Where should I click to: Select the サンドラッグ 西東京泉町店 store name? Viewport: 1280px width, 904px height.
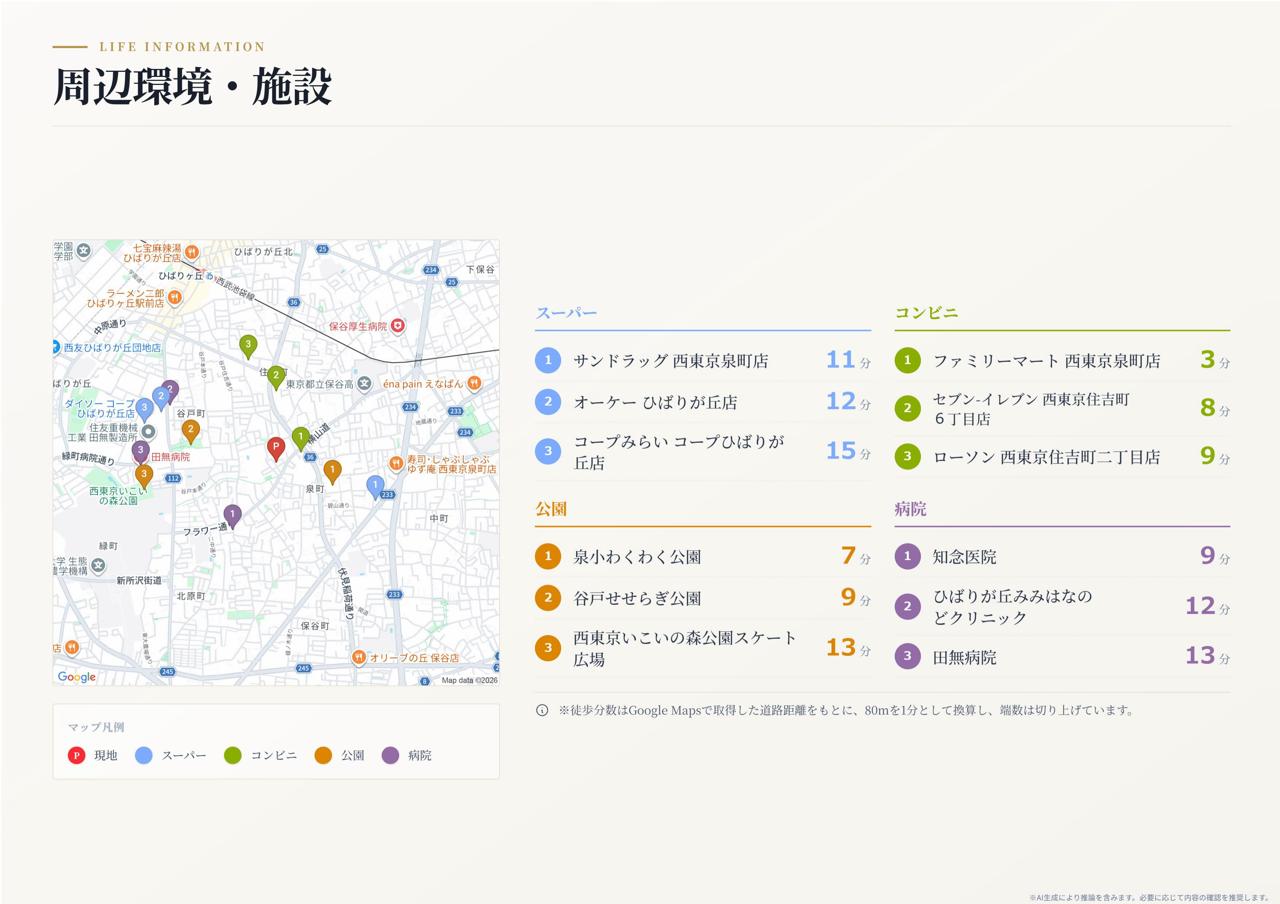pyautogui.click(x=671, y=361)
